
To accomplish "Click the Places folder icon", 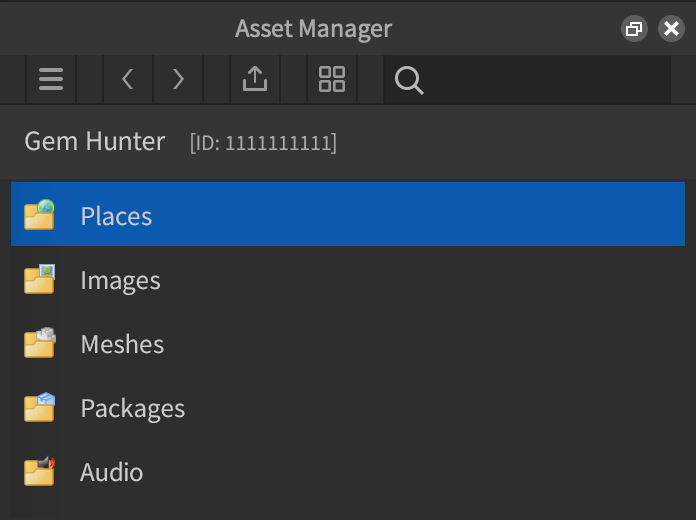I will (x=39, y=216).
